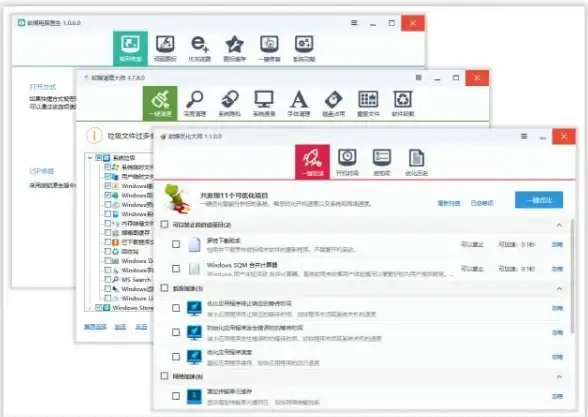Collapse the network speedup group chevron
This screenshot has height=417, width=588.
[559, 376]
